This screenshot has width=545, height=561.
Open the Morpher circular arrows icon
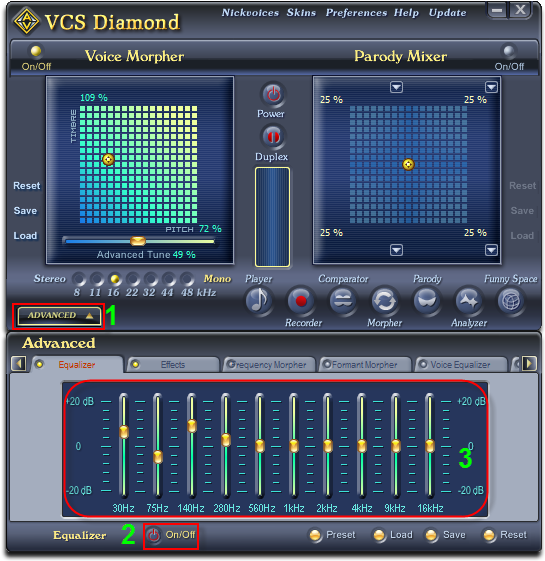[385, 301]
